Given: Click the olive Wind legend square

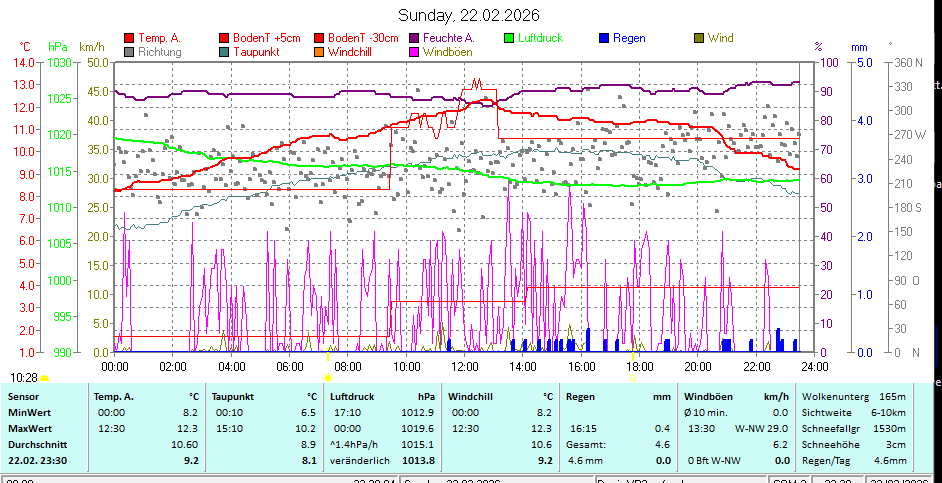Looking at the screenshot, I should click(699, 38).
